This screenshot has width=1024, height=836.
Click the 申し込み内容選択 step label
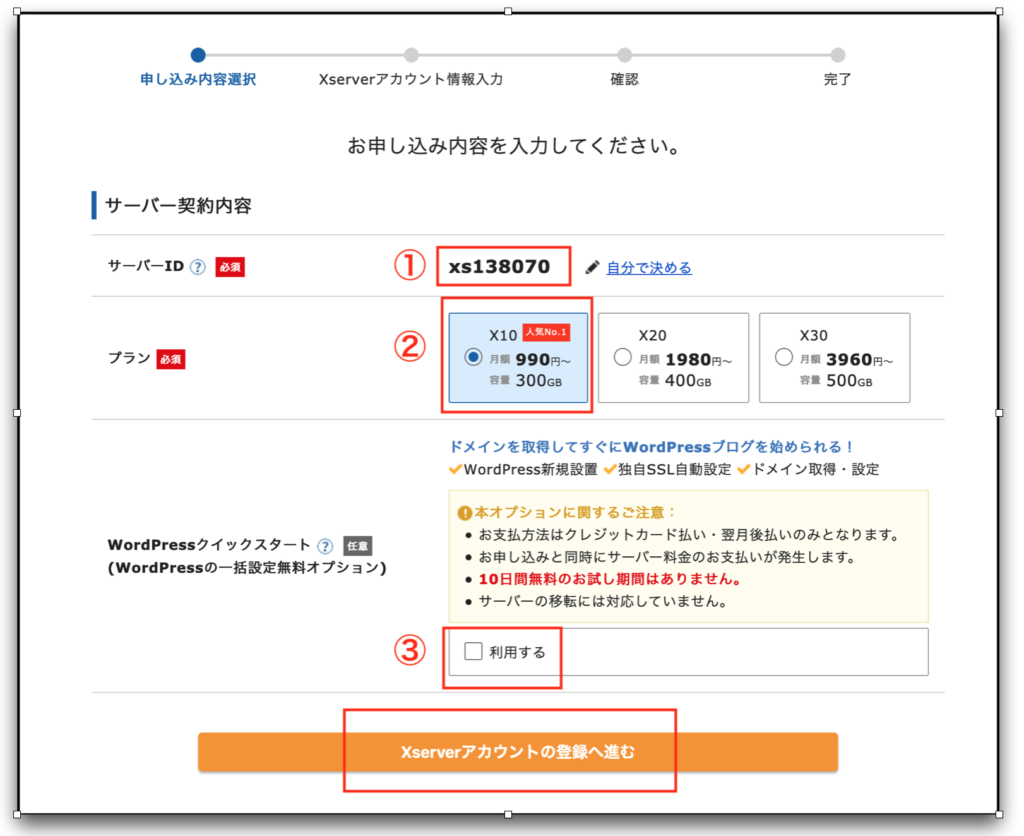pos(198,80)
